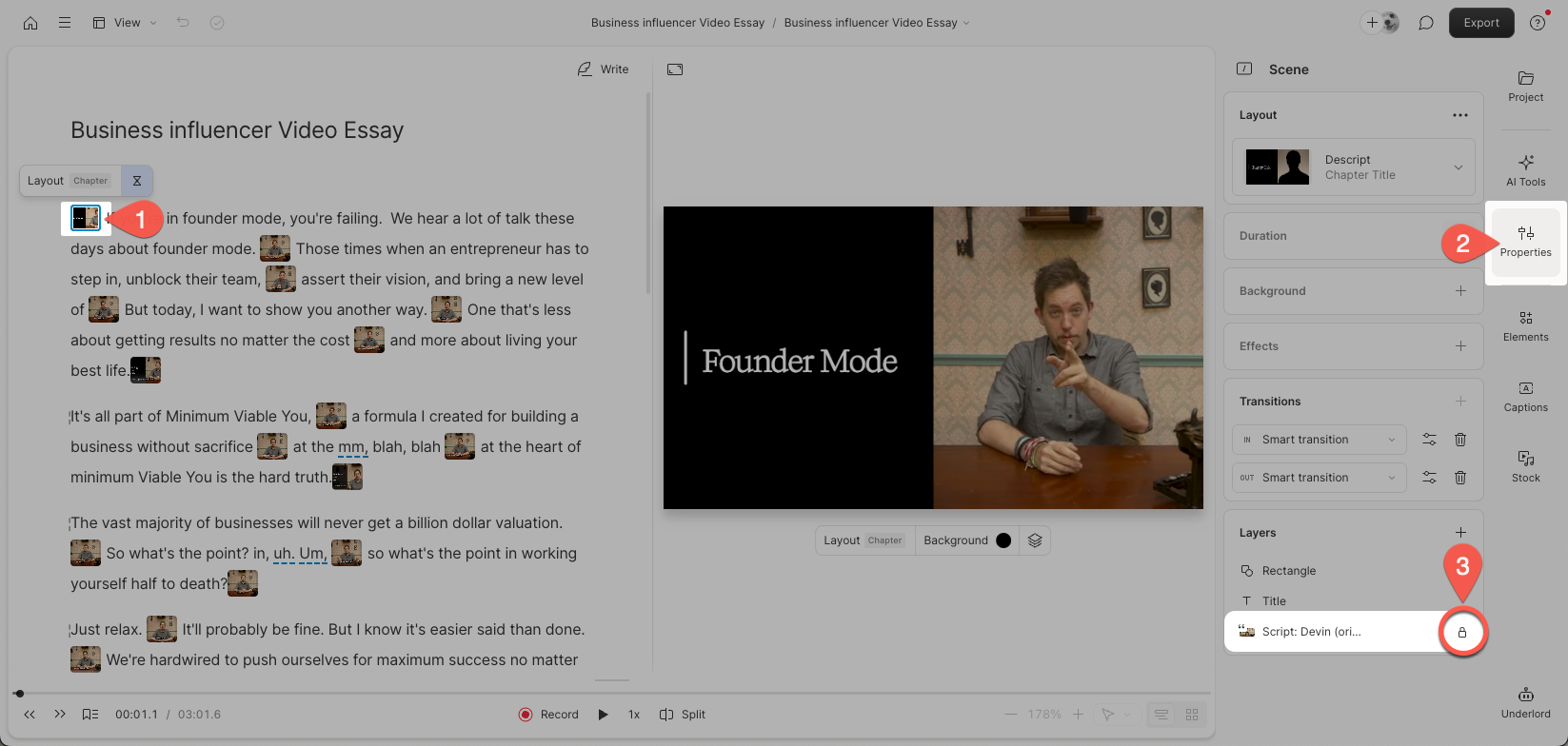Switch to the Properties tab

click(1525, 241)
